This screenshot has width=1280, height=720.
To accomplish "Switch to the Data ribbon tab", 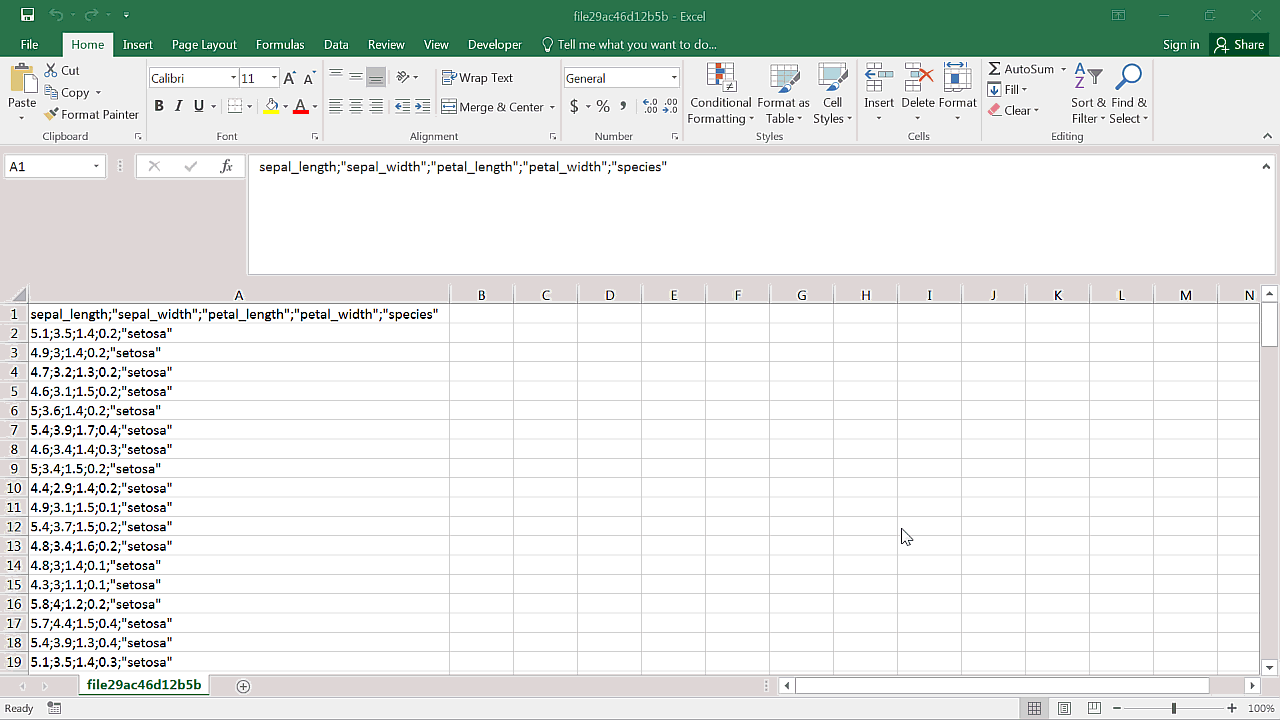I will click(336, 44).
